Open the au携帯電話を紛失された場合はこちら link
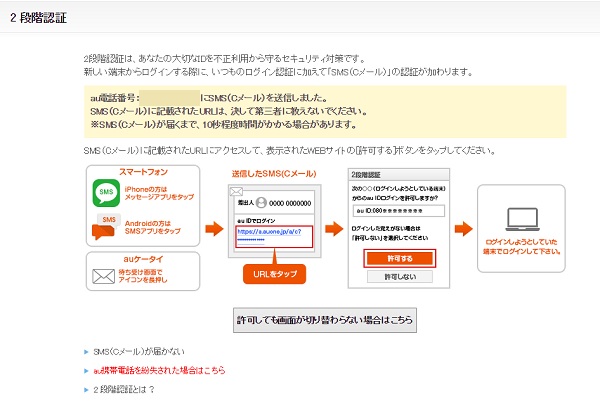This screenshot has width=600, height=402. (x=159, y=370)
